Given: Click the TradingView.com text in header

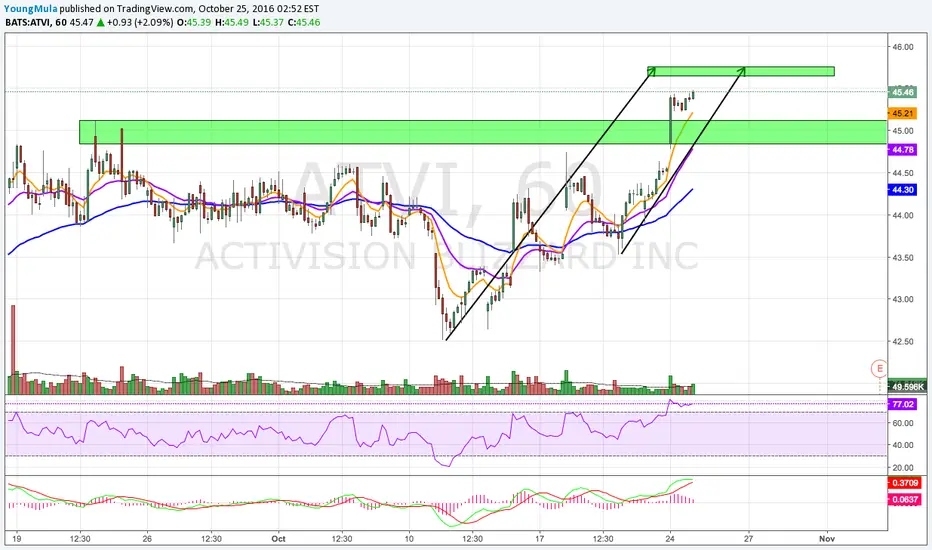Looking at the screenshot, I should point(156,9).
